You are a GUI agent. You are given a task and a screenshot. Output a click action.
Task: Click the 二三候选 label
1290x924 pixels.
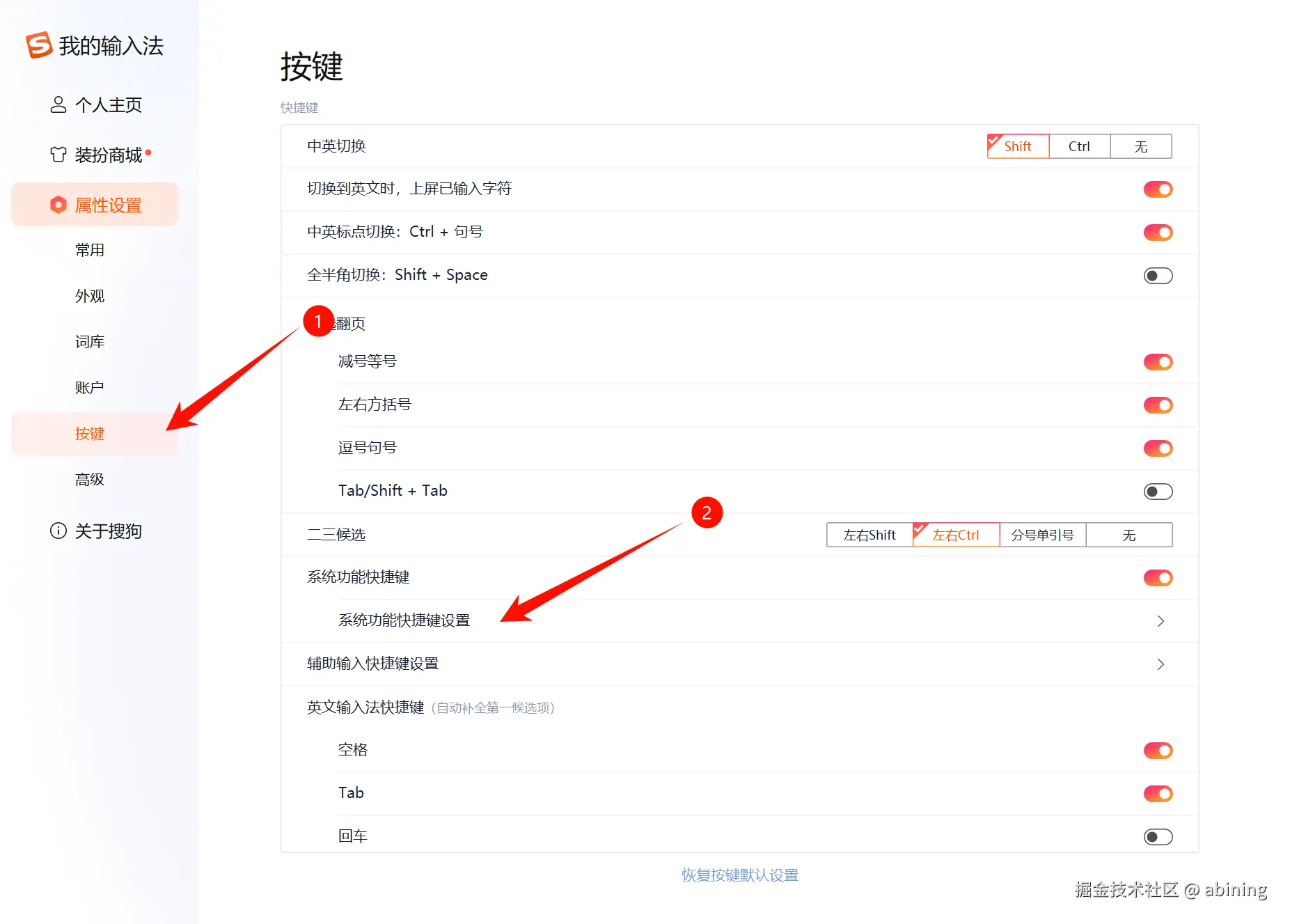pyautogui.click(x=336, y=535)
